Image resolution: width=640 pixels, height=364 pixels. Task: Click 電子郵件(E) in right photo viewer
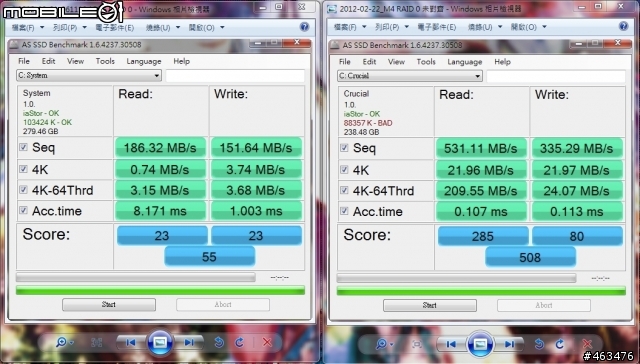point(436,27)
